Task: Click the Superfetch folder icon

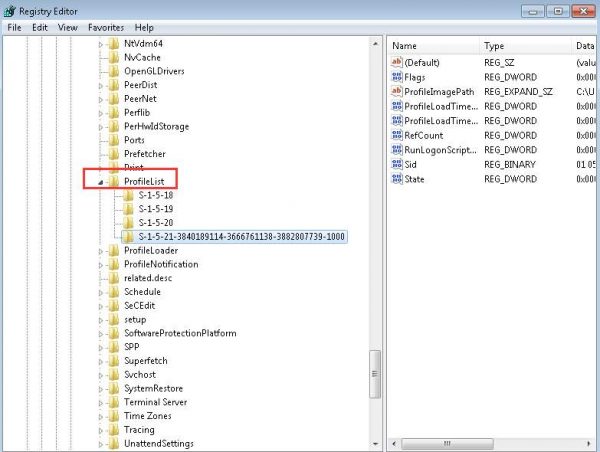Action: click(114, 360)
